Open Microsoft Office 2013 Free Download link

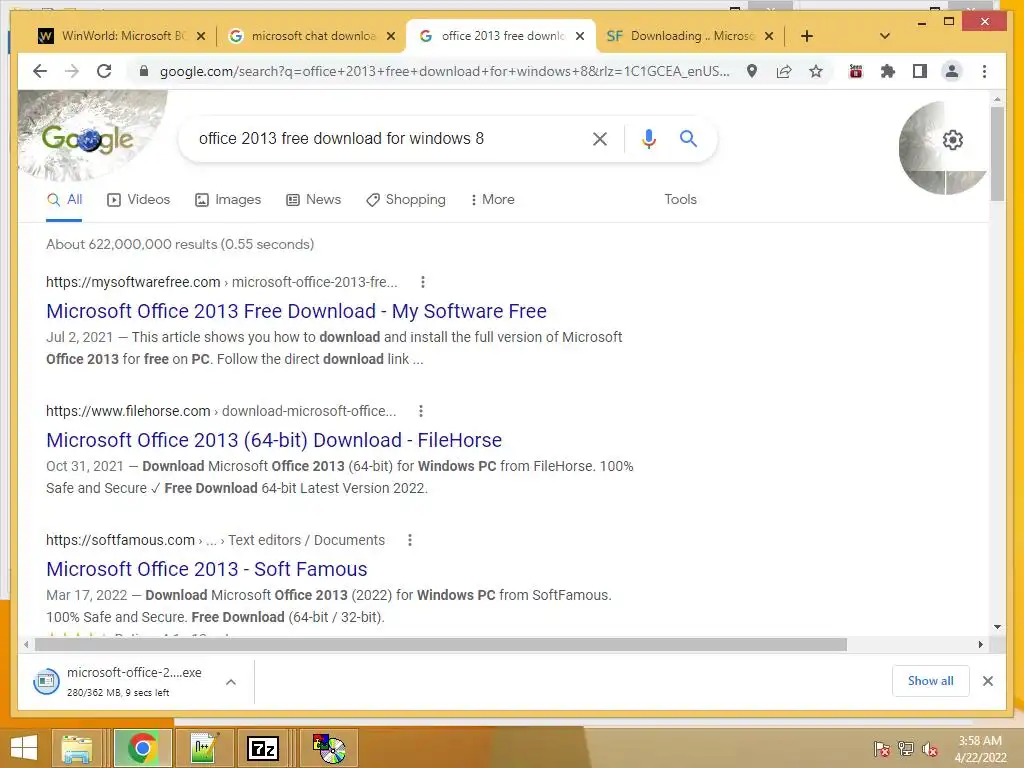[x=296, y=311]
